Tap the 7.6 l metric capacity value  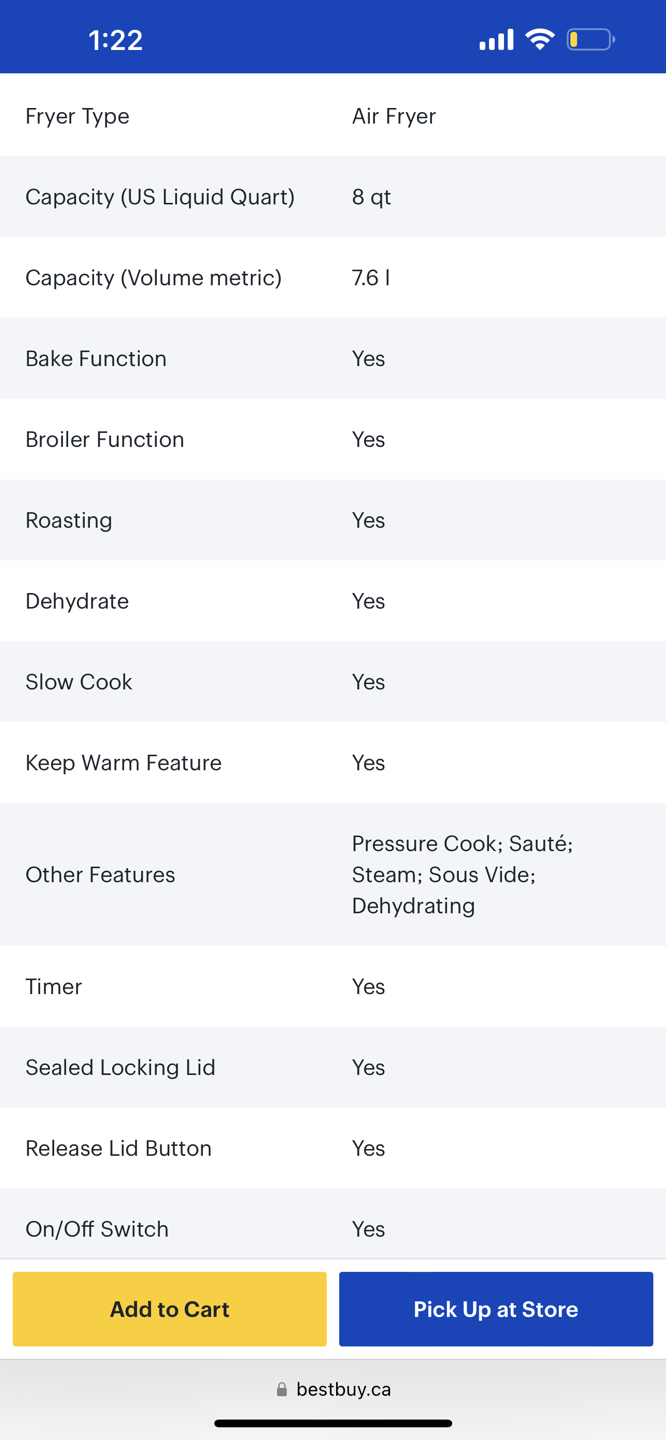tap(371, 278)
